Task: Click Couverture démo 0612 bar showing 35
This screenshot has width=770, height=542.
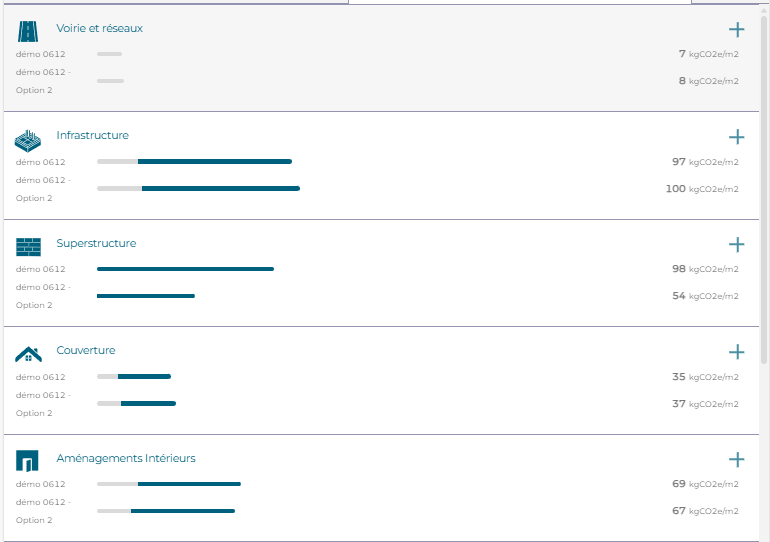Action: [134, 377]
